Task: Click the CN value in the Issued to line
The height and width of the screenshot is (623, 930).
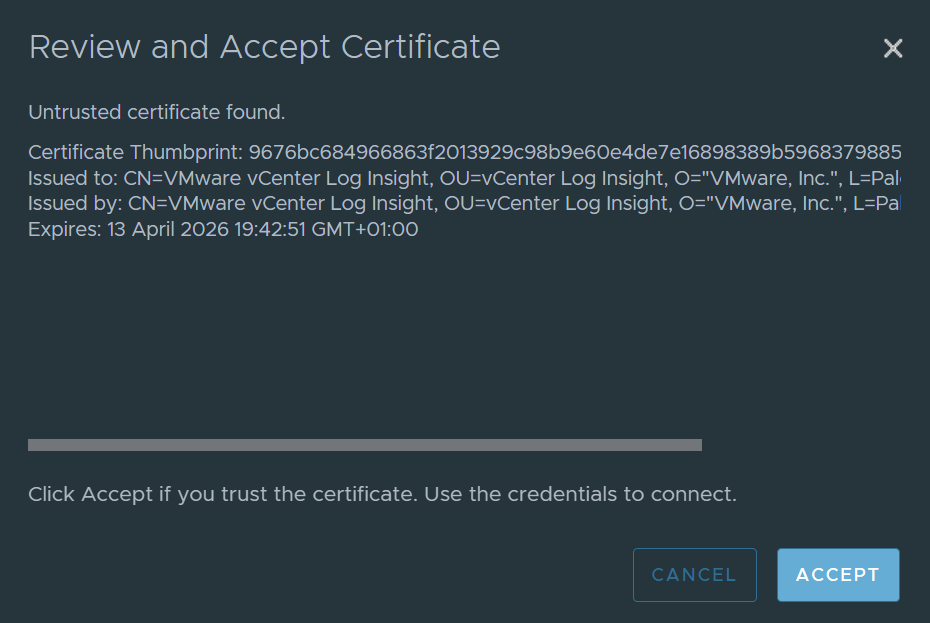Action: click(278, 178)
